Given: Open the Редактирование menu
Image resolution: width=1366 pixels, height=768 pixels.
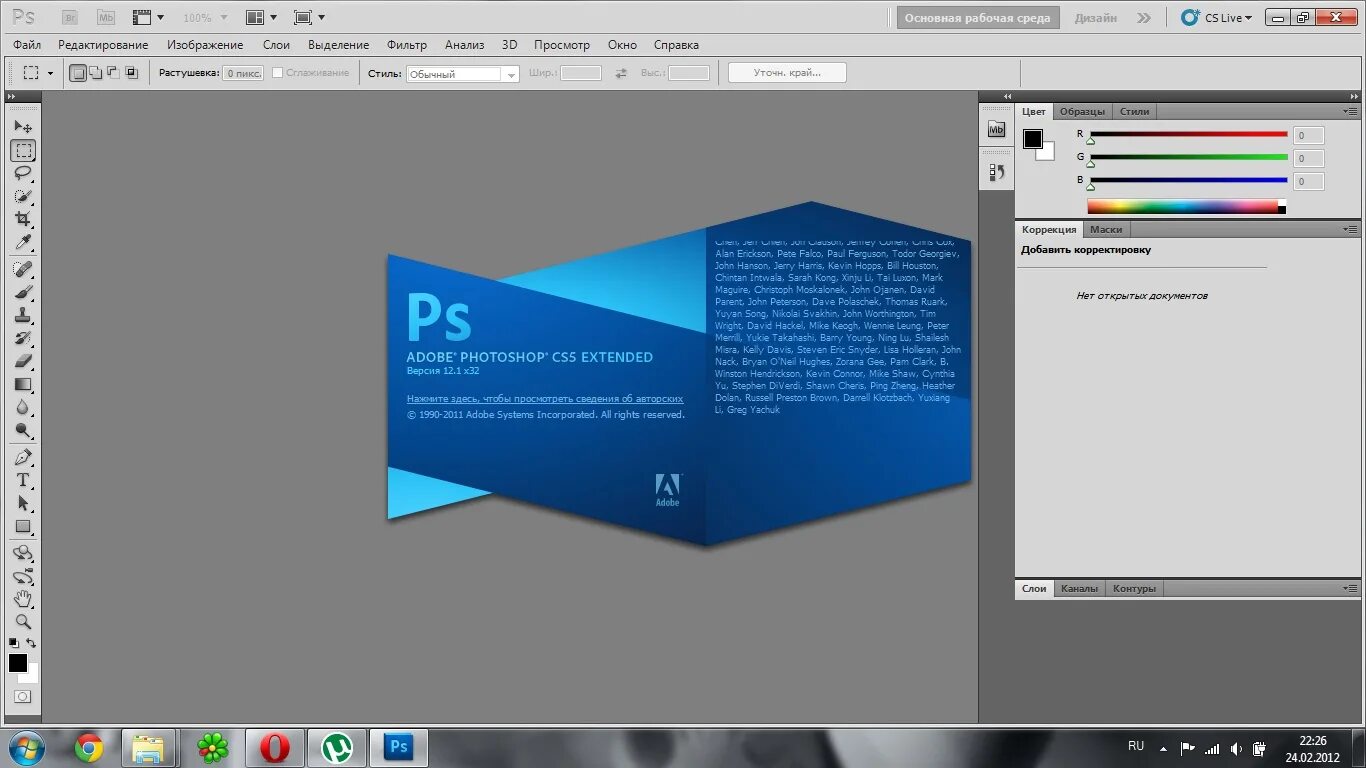Looking at the screenshot, I should (103, 45).
